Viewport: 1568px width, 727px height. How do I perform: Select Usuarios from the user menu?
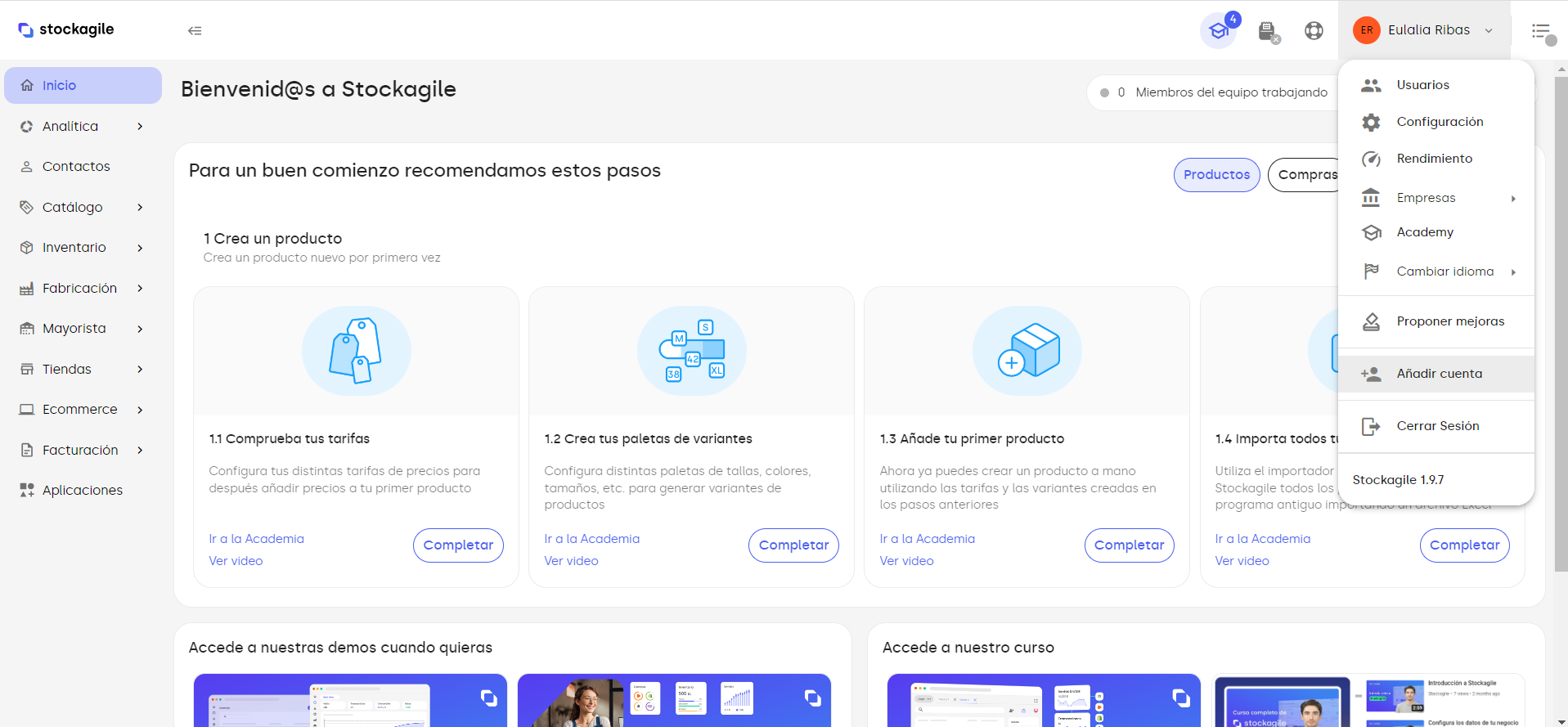(x=1436, y=85)
